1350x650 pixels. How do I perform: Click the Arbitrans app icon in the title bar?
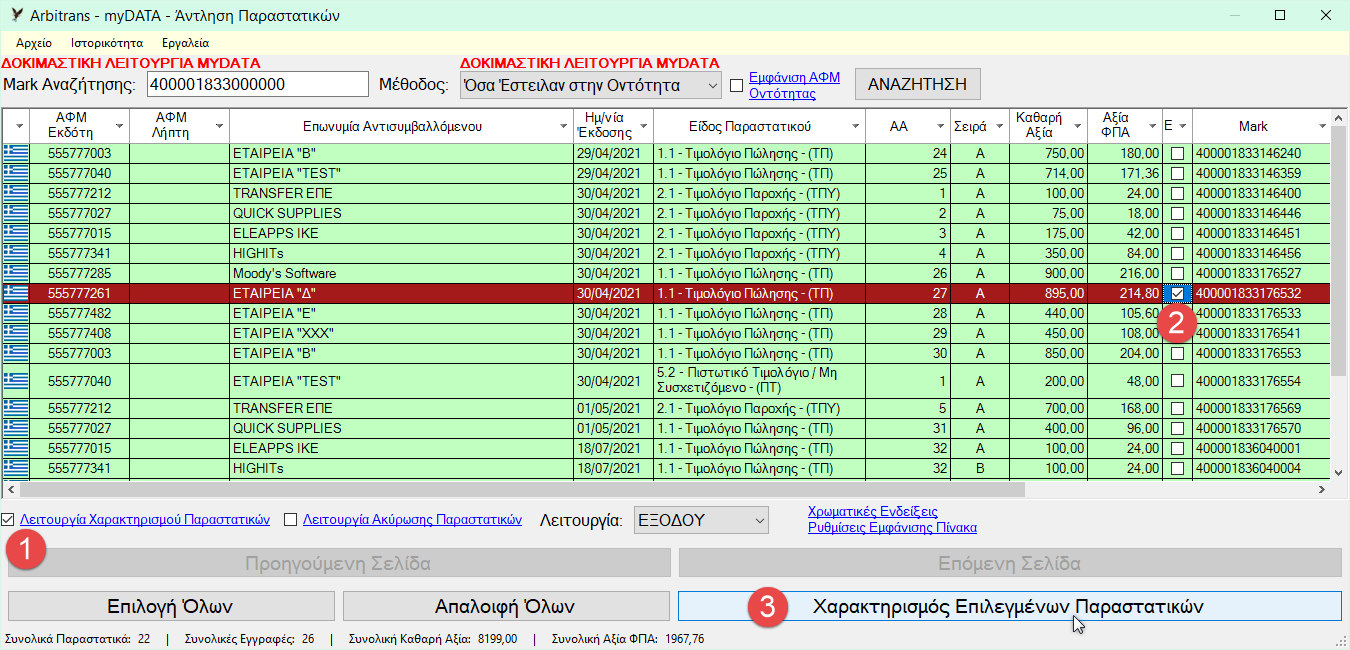[x=15, y=15]
